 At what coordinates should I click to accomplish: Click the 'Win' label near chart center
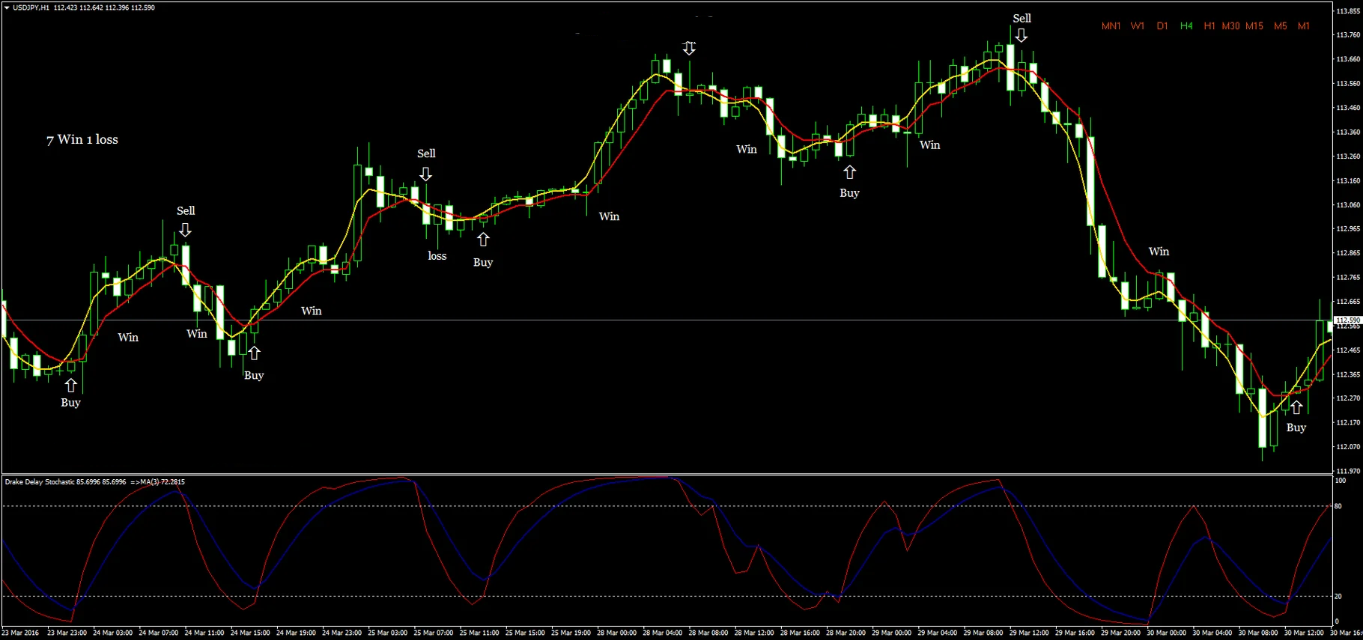[x=609, y=216]
